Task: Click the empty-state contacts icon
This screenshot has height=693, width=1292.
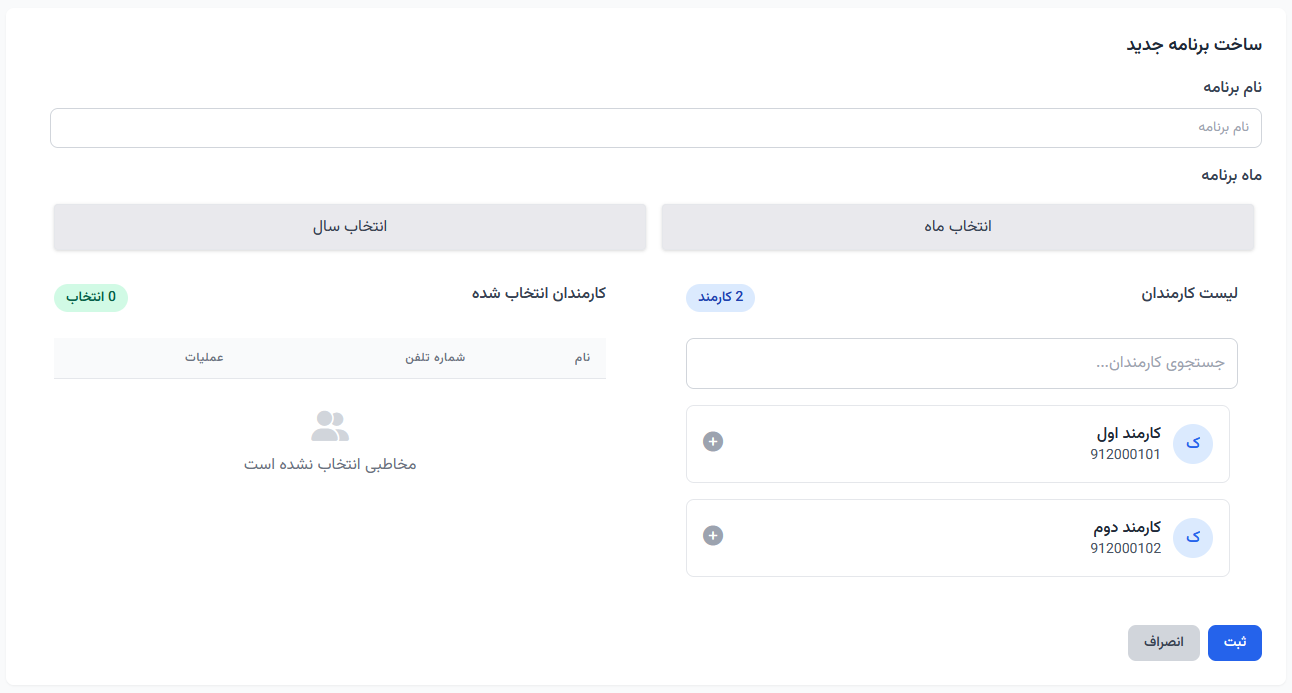Action: pos(329,424)
